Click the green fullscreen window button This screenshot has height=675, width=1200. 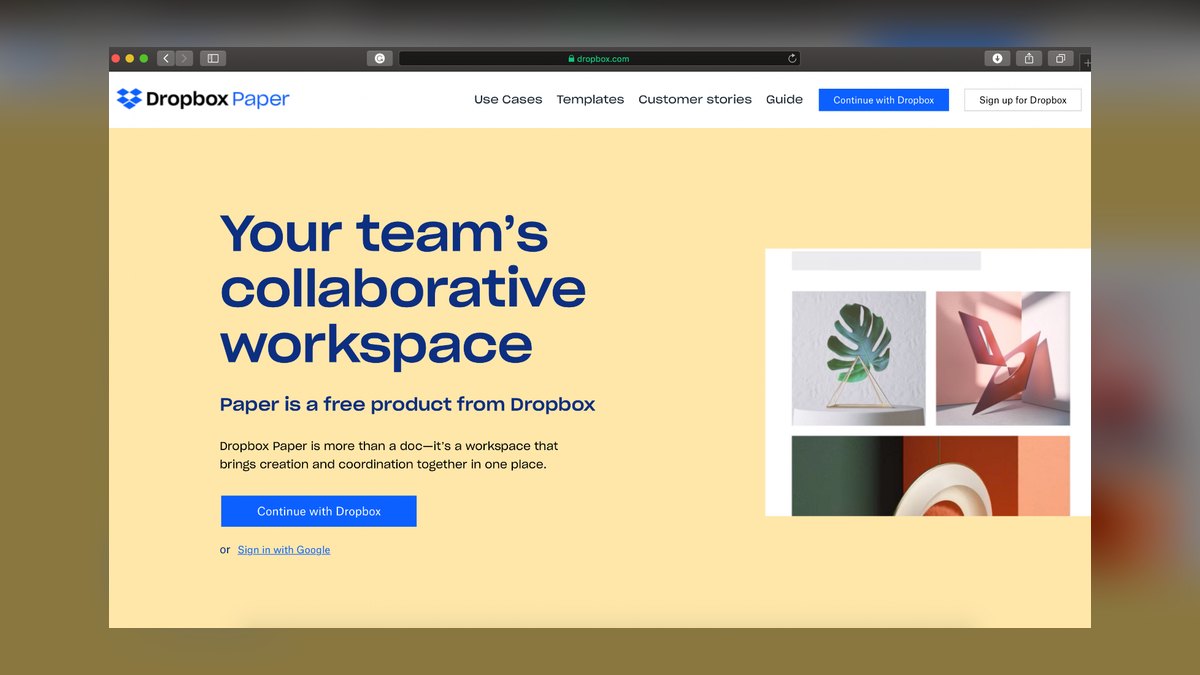pyautogui.click(x=144, y=58)
